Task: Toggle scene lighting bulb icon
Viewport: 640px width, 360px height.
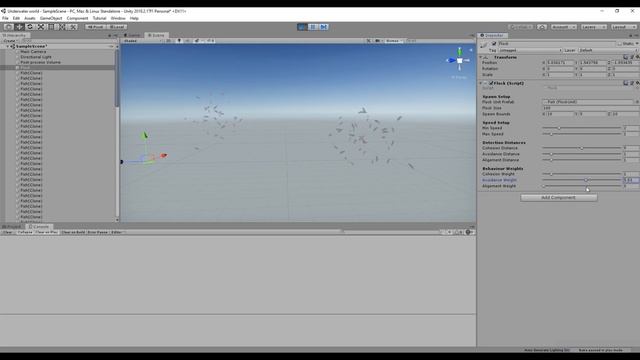Action: (x=179, y=41)
